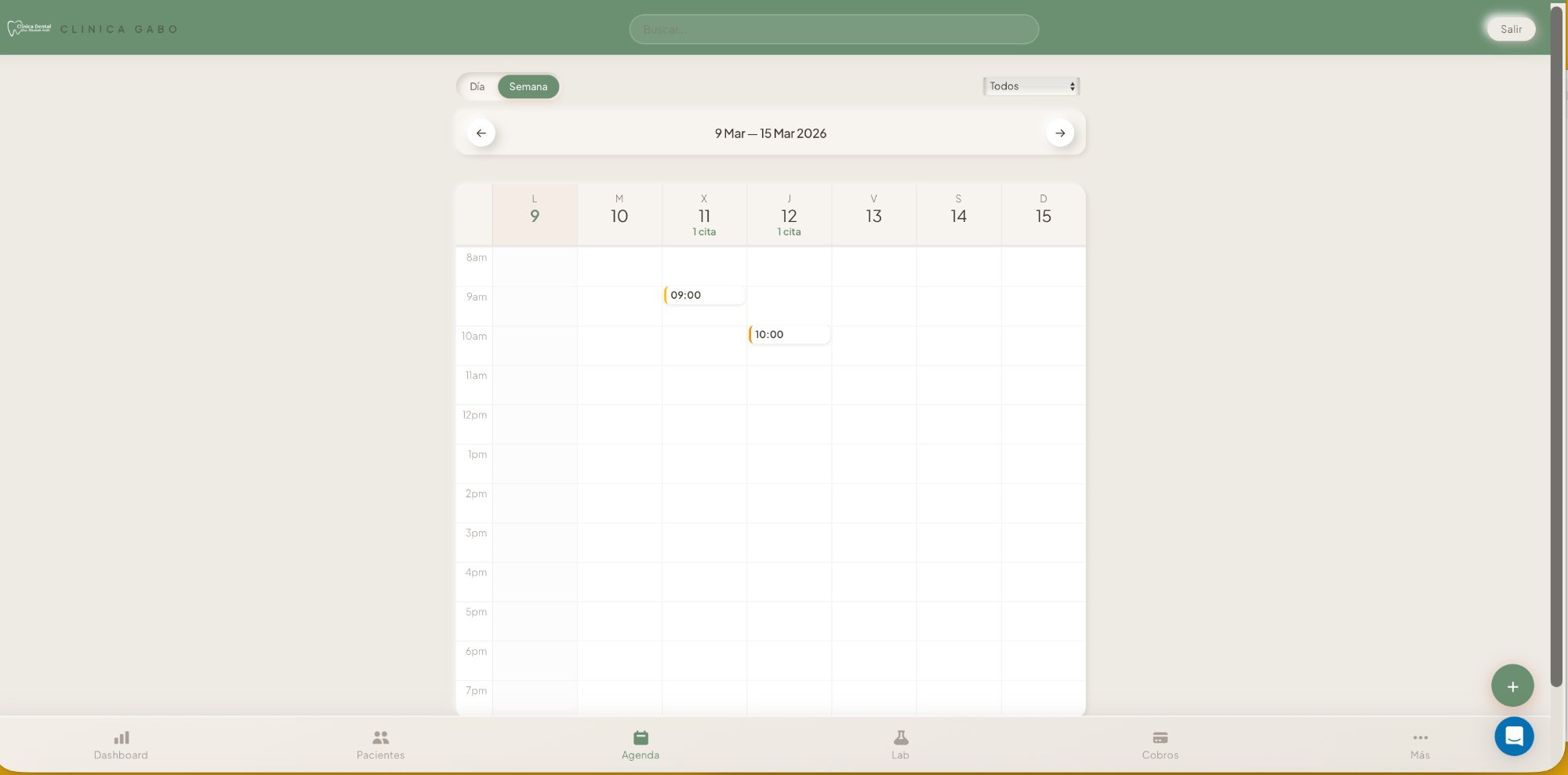This screenshot has height=775, width=1568.
Task: Navigate to previous week with left arrow
Action: pyautogui.click(x=481, y=133)
